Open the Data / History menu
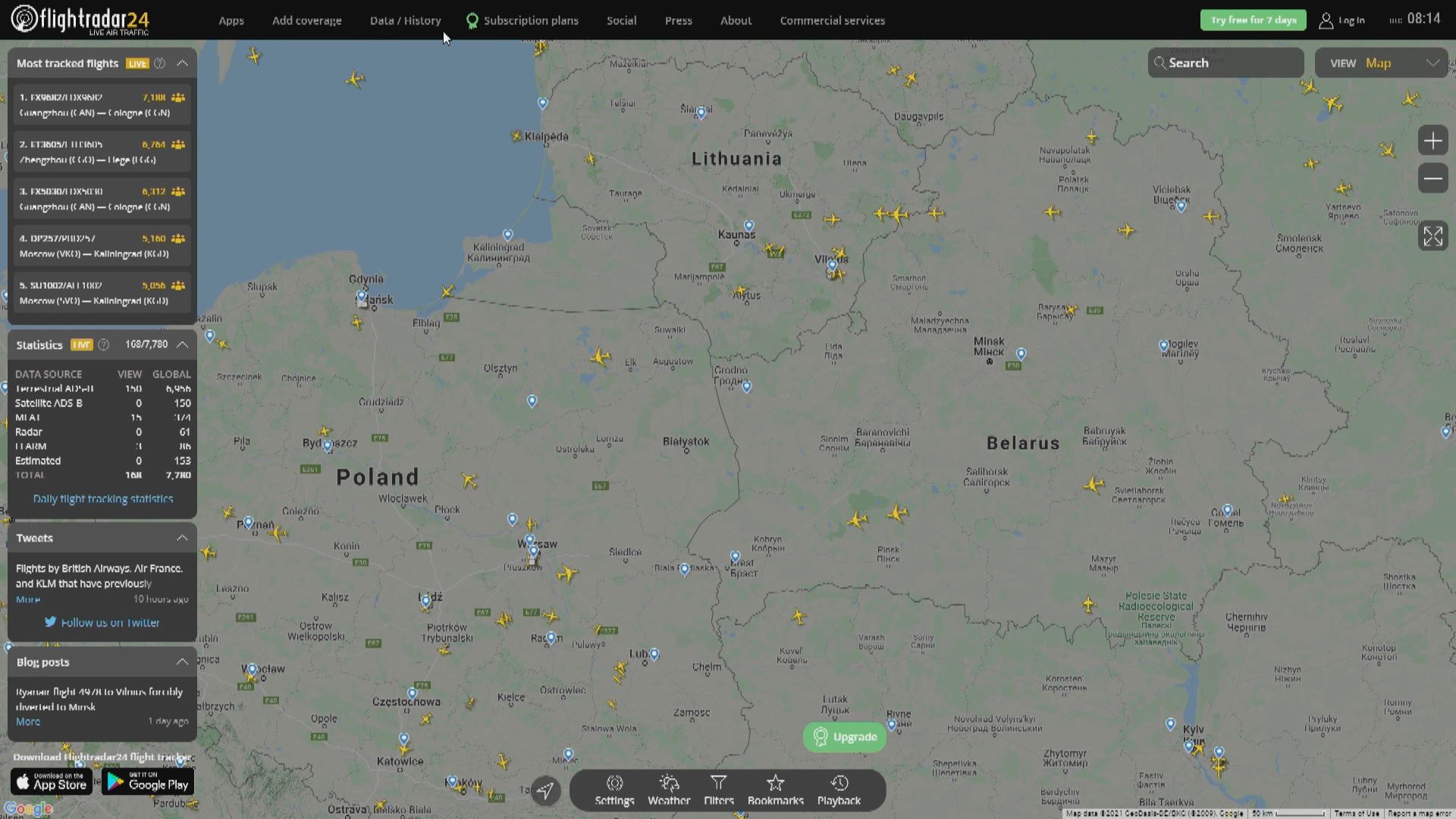The width and height of the screenshot is (1456, 819). tap(405, 20)
